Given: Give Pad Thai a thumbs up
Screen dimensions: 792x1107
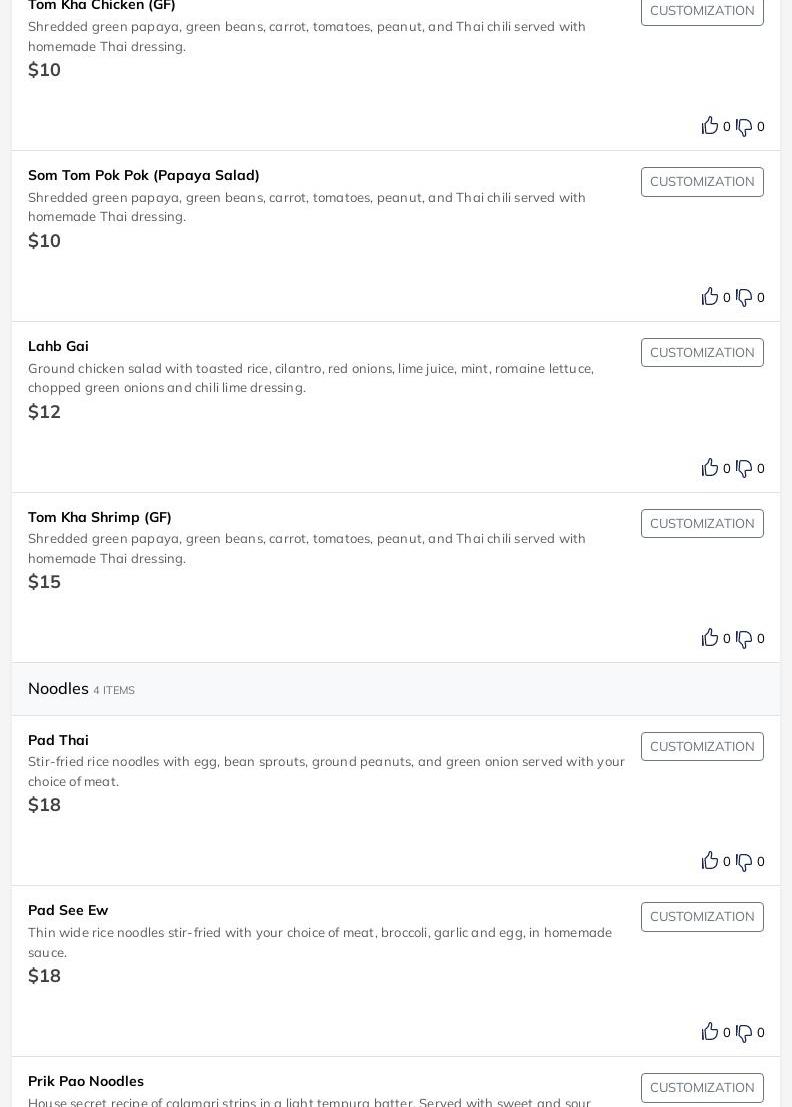Looking at the screenshot, I should pyautogui.click(x=710, y=860).
